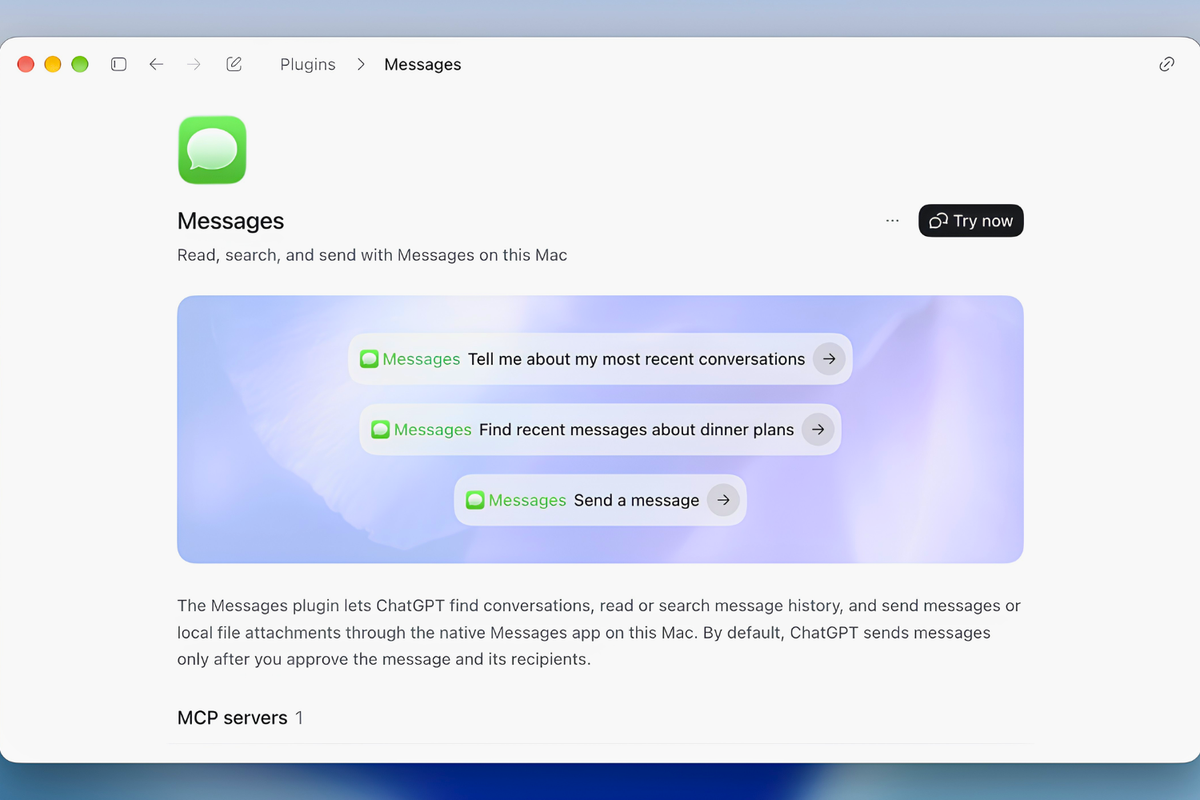The image size is (1200, 800).
Task: Select 'Tell me about my most recent conversations' prompt
Action: (x=600, y=359)
